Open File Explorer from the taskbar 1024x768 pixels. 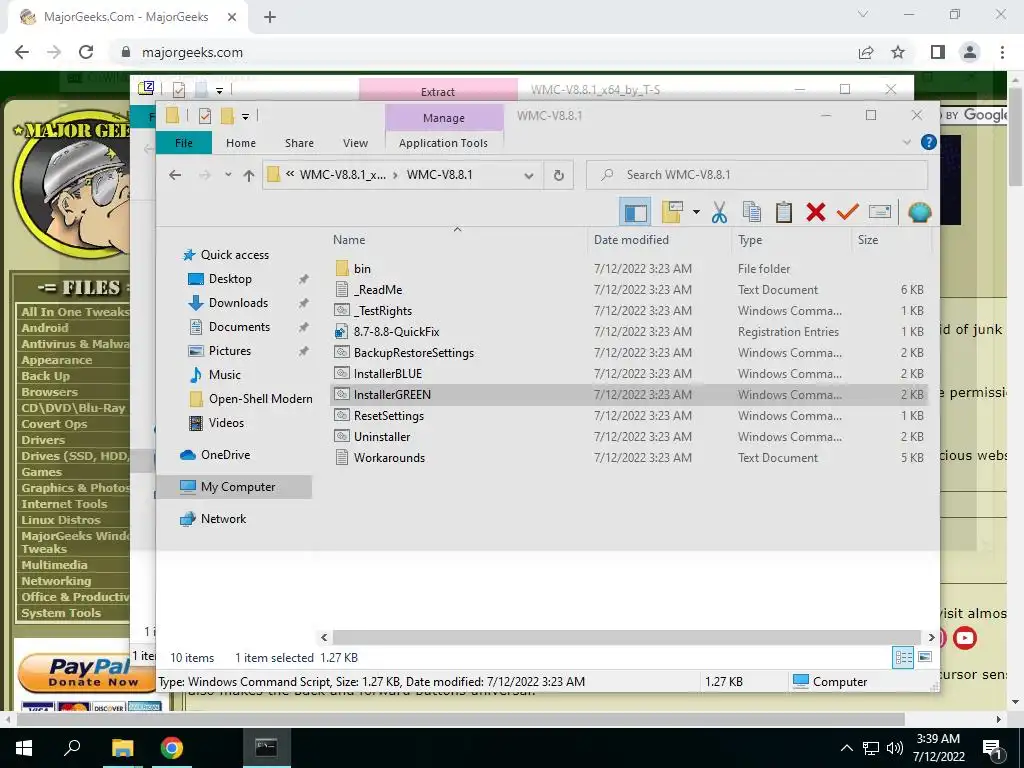pos(122,748)
